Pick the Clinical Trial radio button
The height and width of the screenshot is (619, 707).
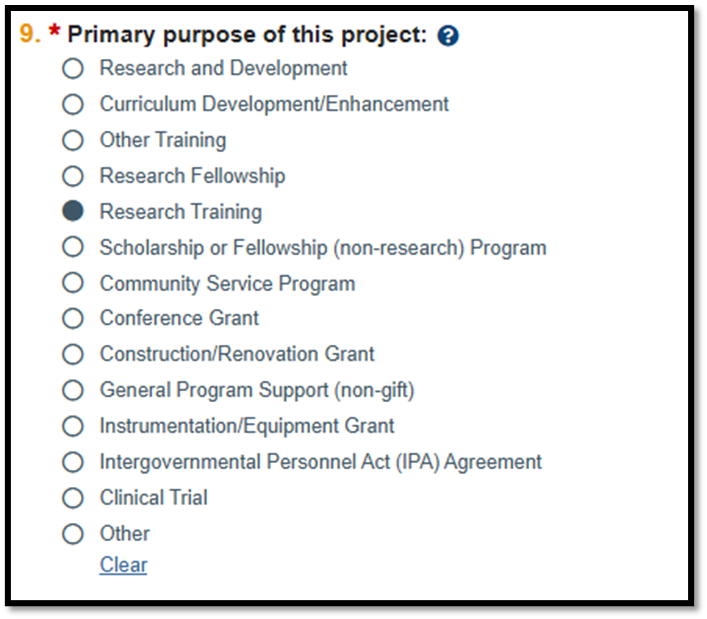[73, 498]
